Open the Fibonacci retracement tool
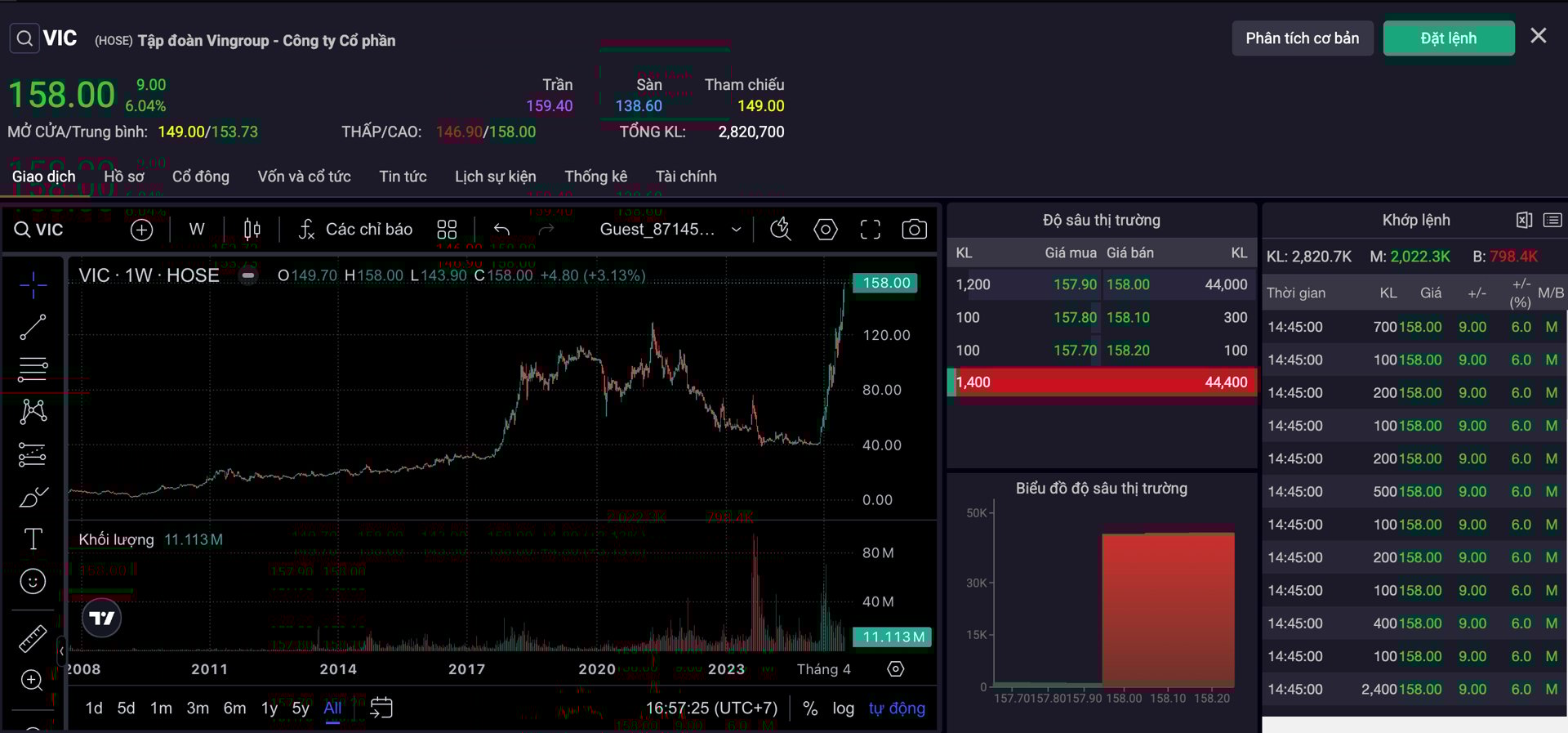 (x=33, y=369)
